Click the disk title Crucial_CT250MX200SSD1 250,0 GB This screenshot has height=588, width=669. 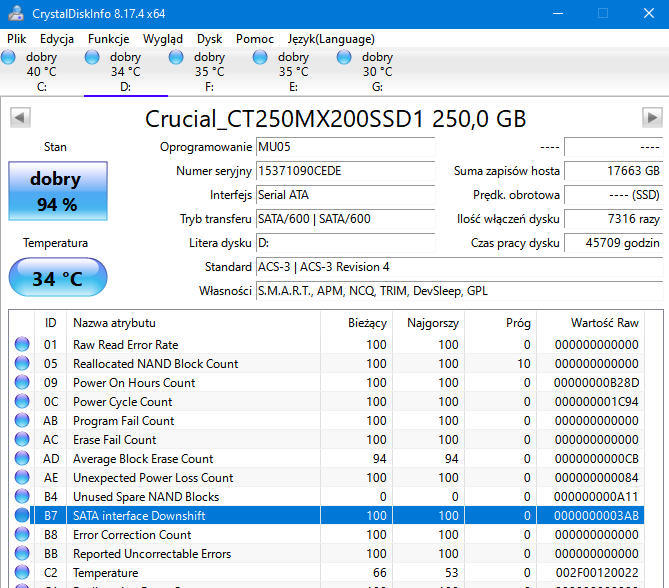tap(335, 119)
